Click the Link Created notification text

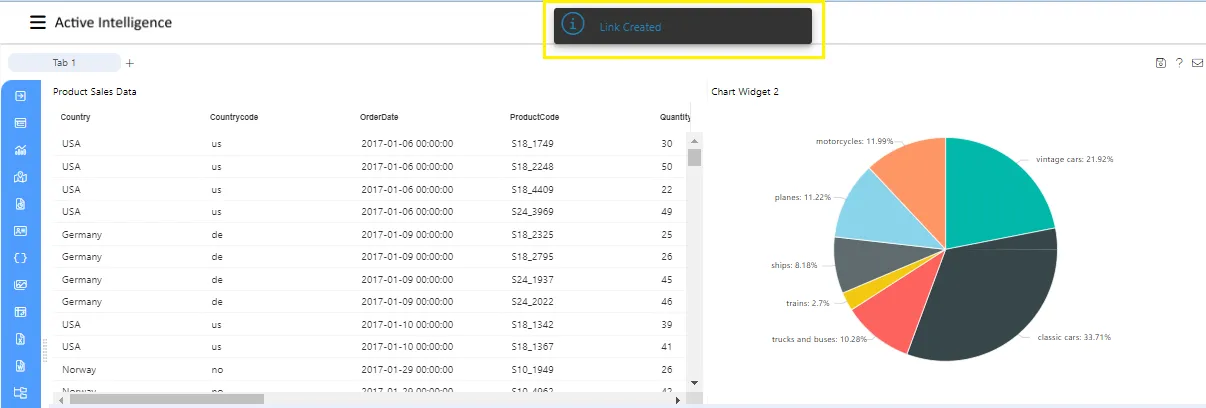pyautogui.click(x=630, y=27)
